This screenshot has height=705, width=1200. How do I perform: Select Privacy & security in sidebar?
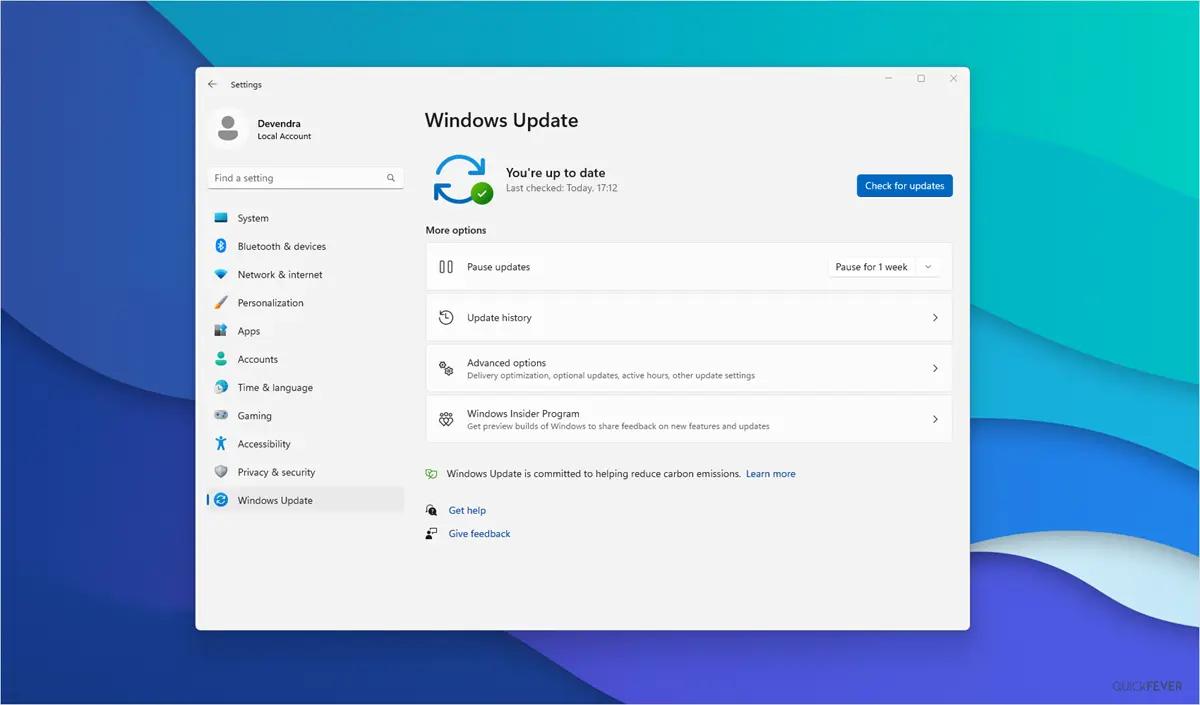(305, 472)
